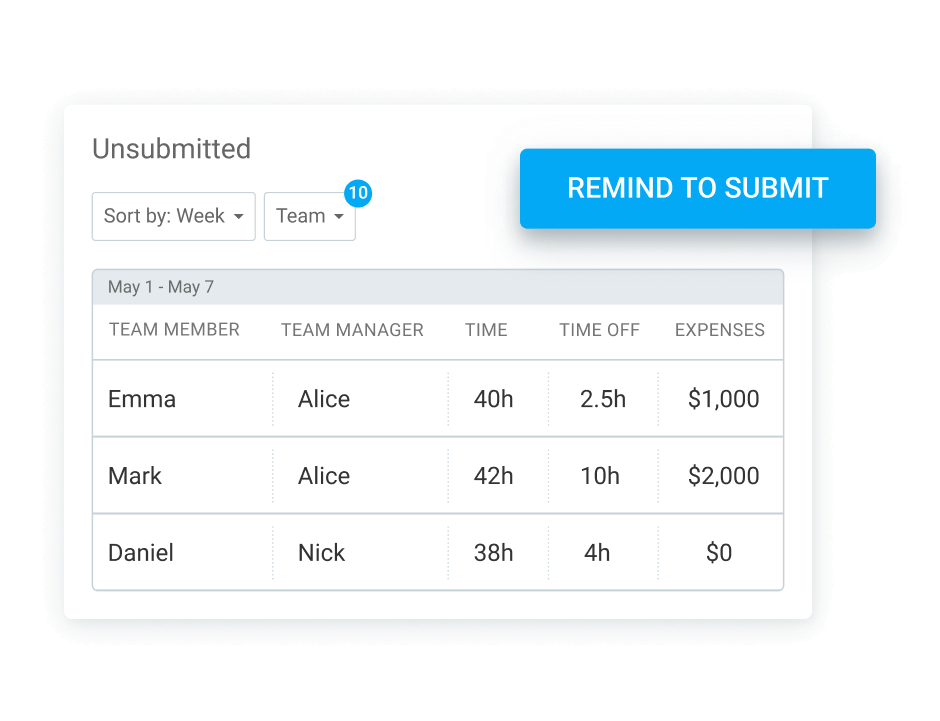Image resolution: width=940 pixels, height=721 pixels.
Task: Select Mark in the team member list
Action: point(135,476)
